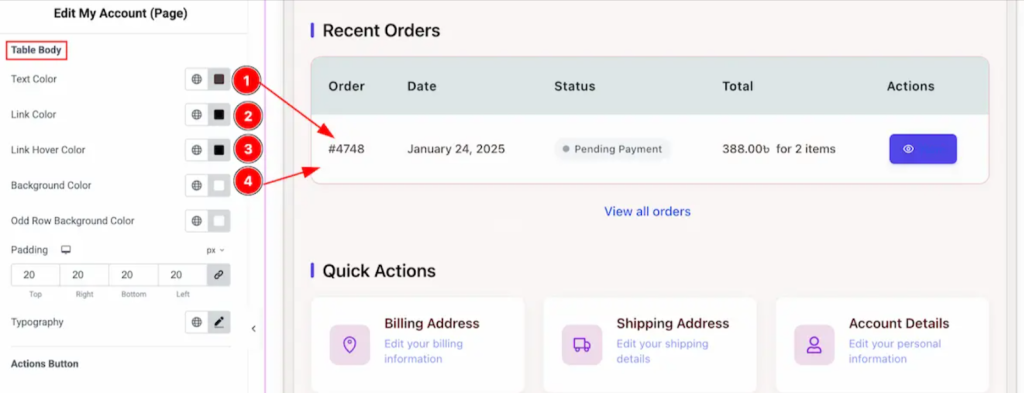
Task: Open the Shipping Address quick action card
Action: tap(650, 345)
